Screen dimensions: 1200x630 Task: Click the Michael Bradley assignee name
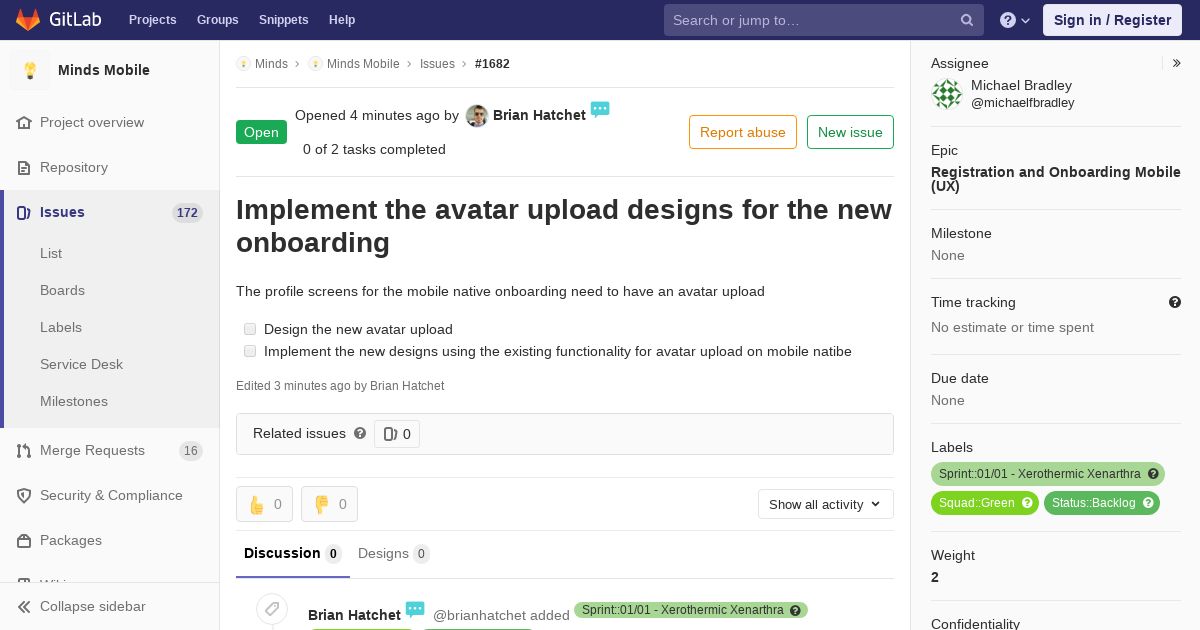point(1021,85)
